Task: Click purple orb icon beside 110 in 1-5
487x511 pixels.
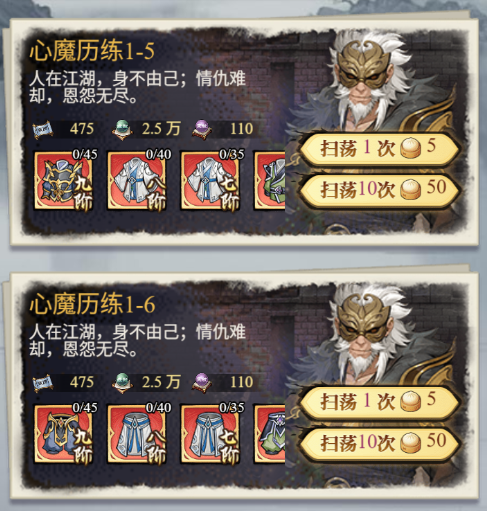Action: 202,129
